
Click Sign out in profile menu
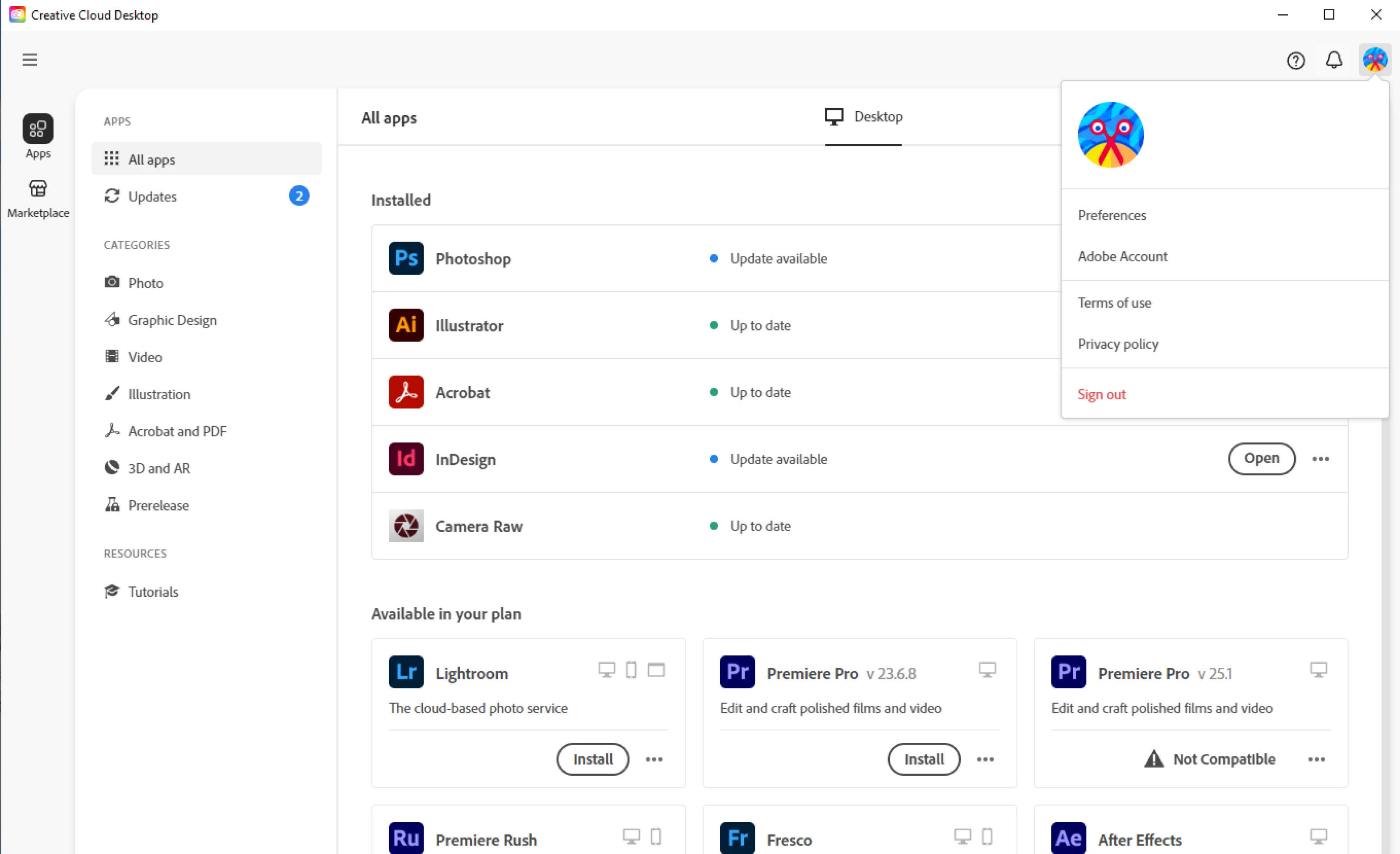tap(1101, 394)
